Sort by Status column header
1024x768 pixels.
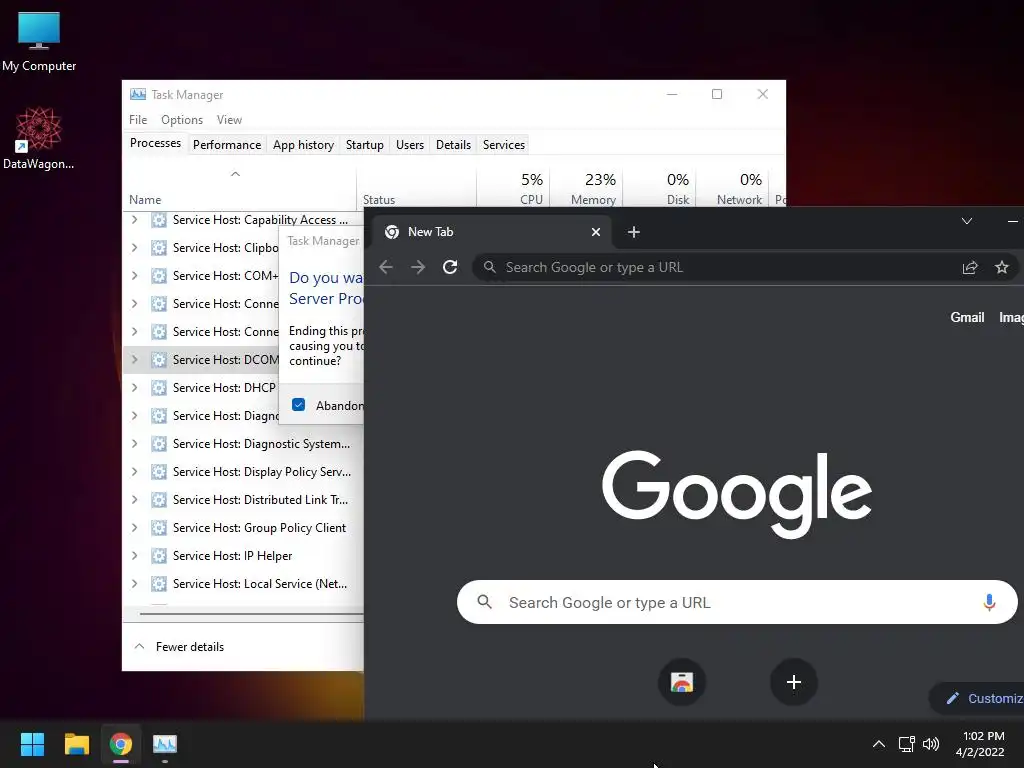pos(417,188)
